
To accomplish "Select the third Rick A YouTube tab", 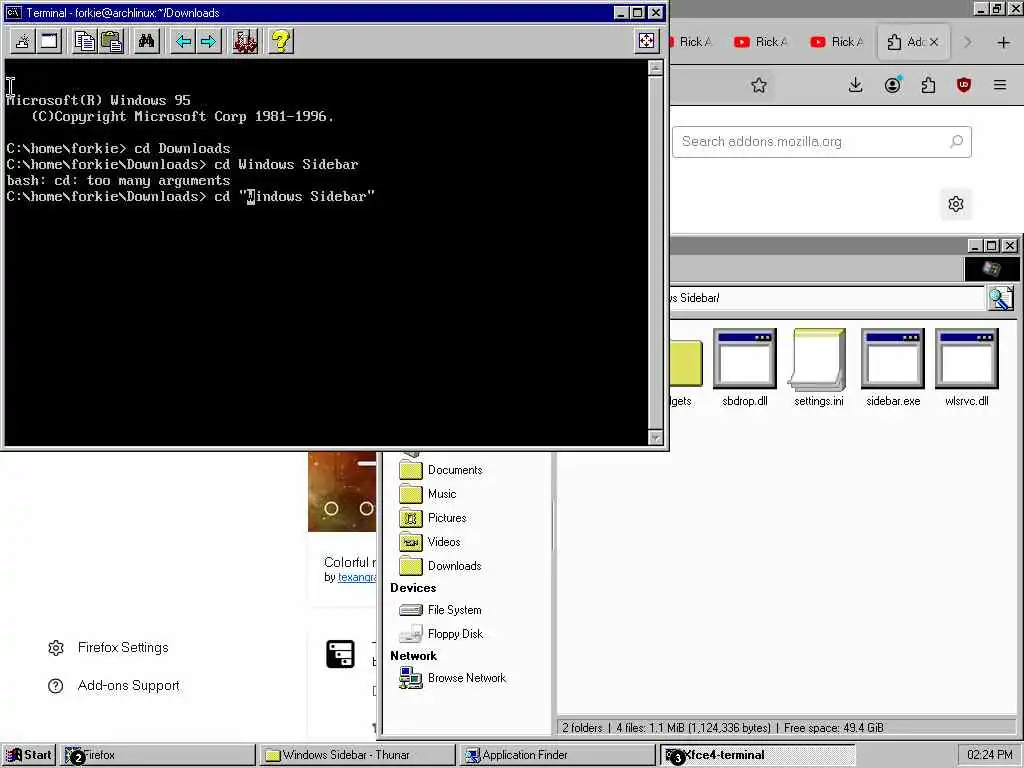I will pos(837,42).
